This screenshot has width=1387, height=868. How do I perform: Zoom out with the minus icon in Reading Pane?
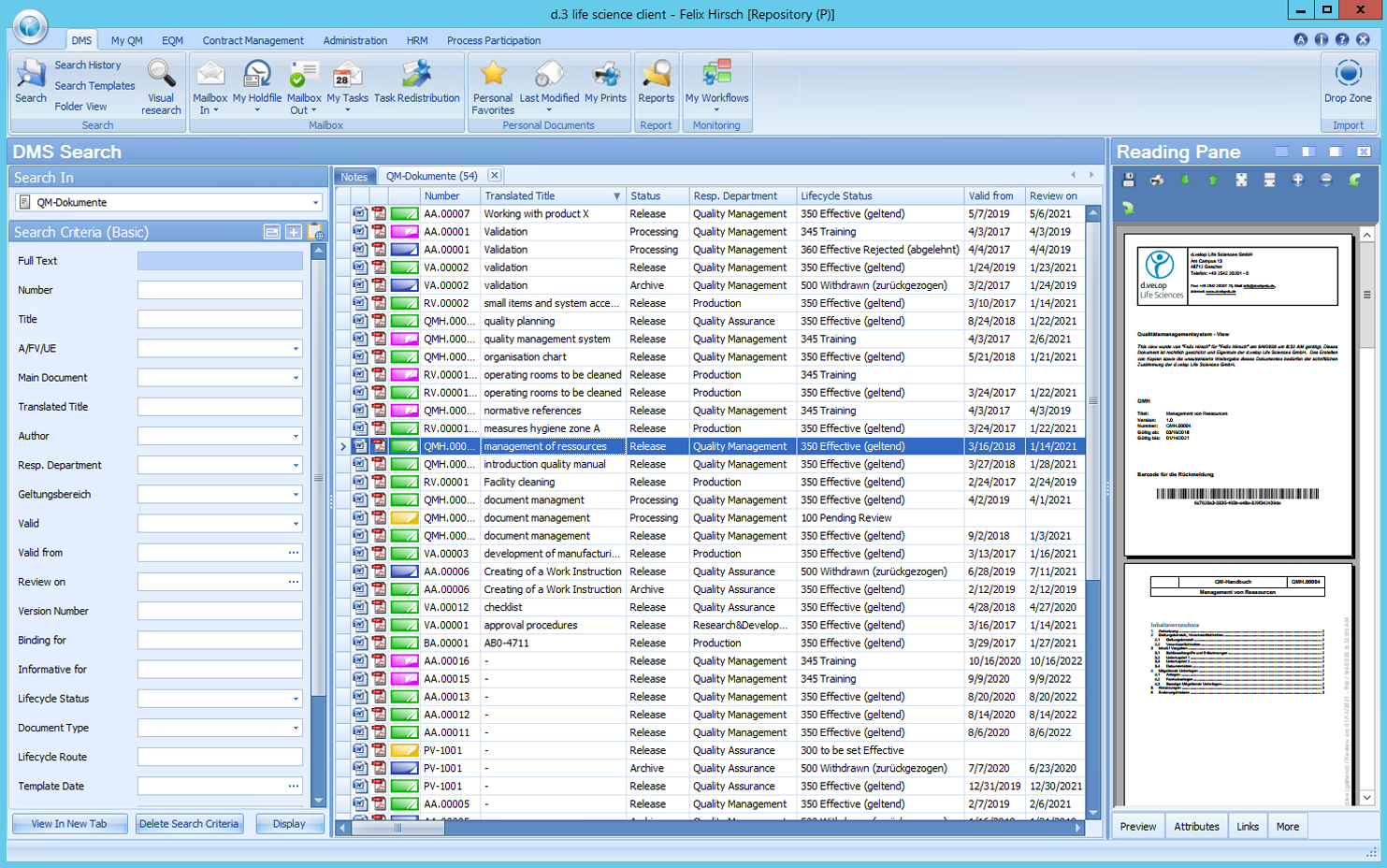1325,180
